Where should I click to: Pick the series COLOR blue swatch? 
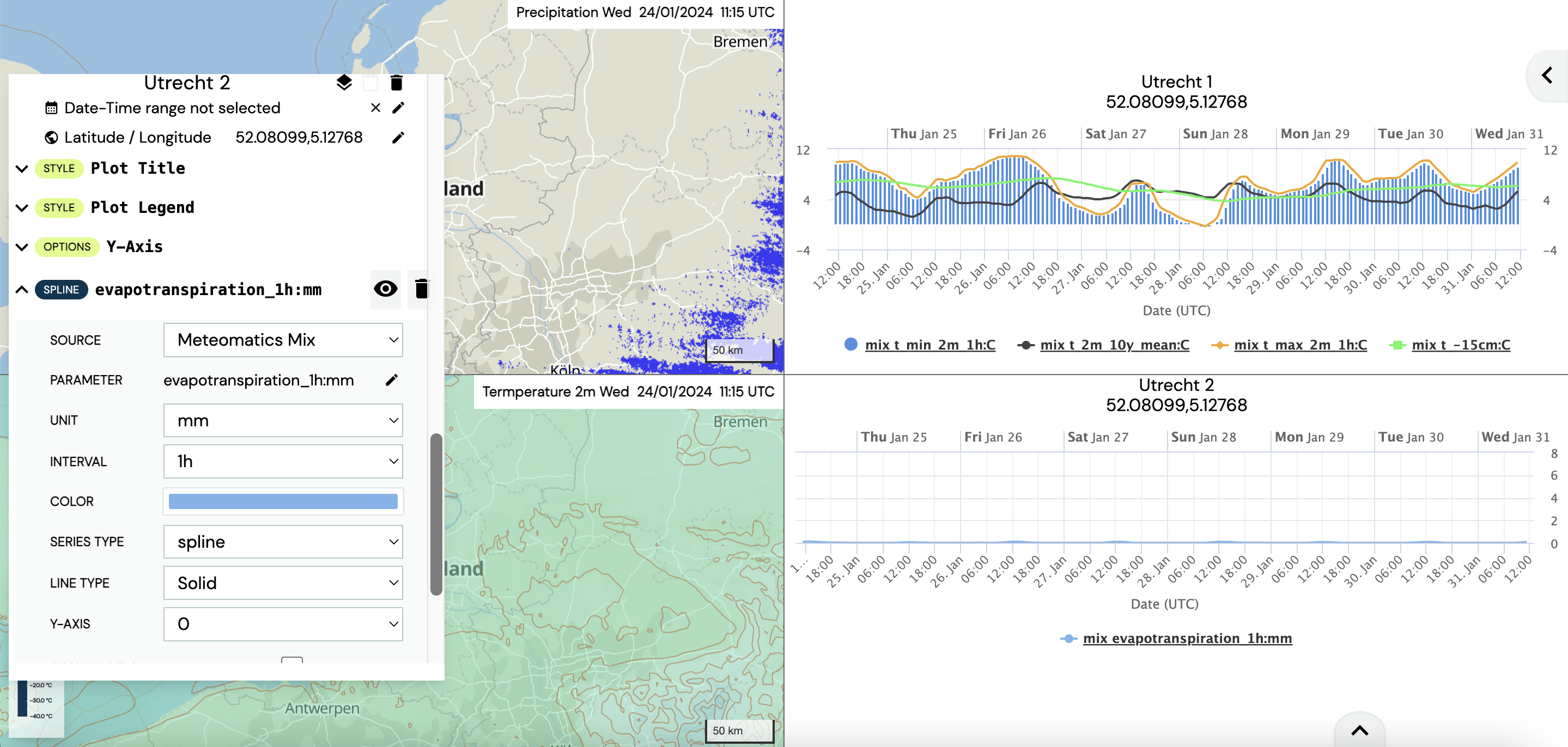(283, 501)
